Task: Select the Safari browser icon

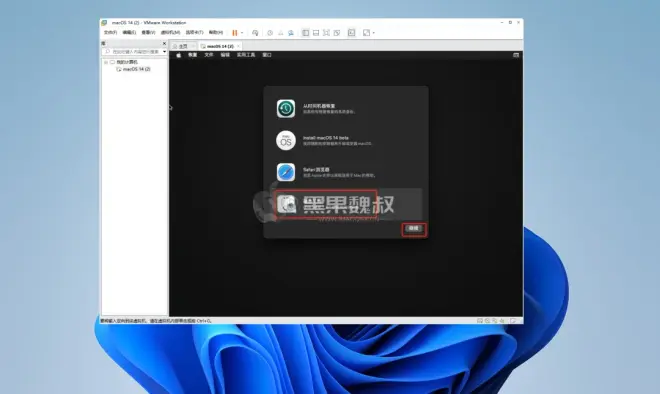Action: click(286, 172)
